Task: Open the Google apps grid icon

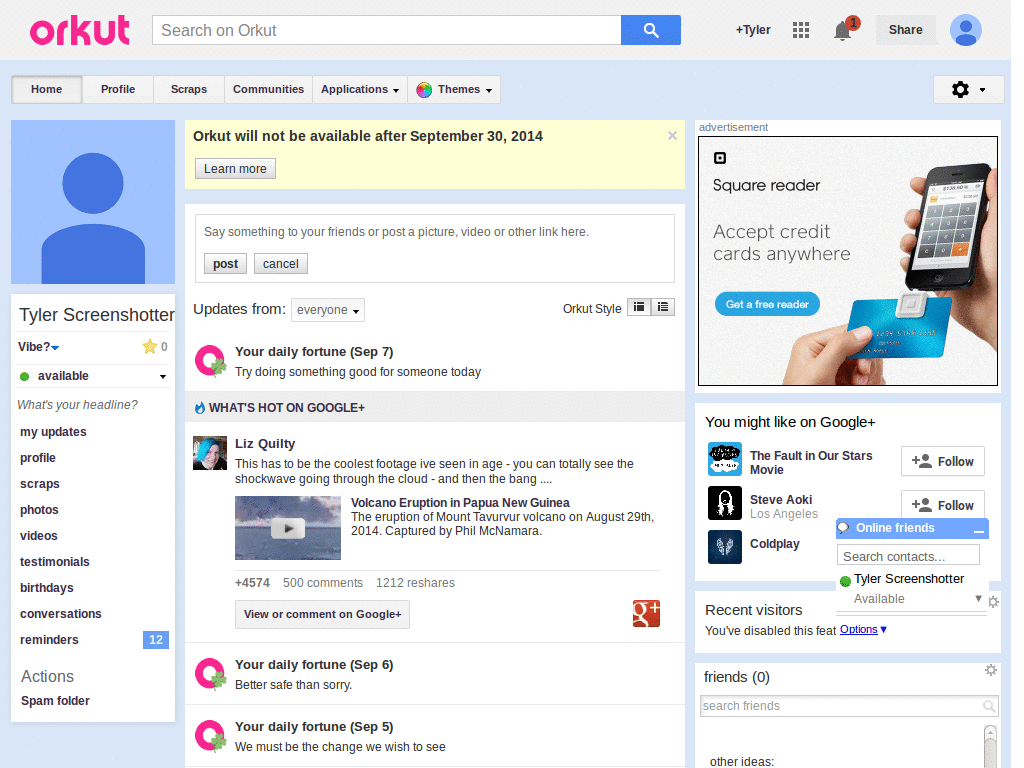Action: pos(801,30)
